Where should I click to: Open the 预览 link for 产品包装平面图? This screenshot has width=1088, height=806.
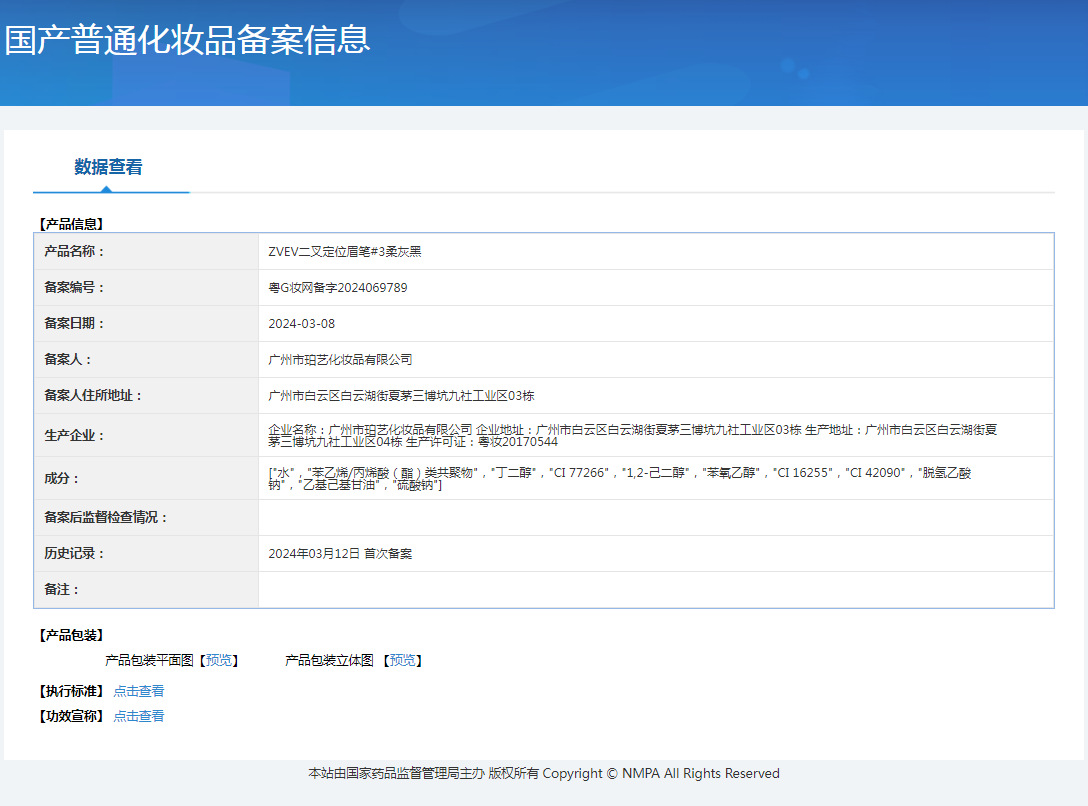219,660
